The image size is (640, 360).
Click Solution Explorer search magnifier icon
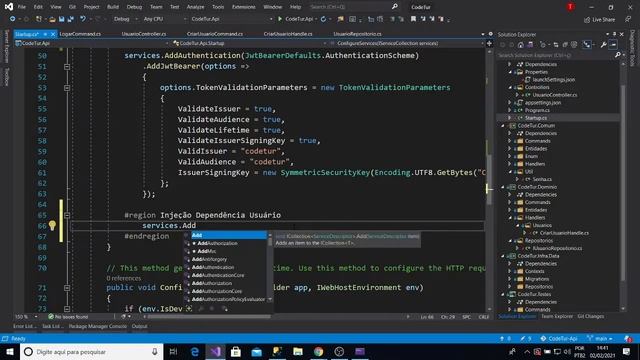pyautogui.click(x=618, y=55)
